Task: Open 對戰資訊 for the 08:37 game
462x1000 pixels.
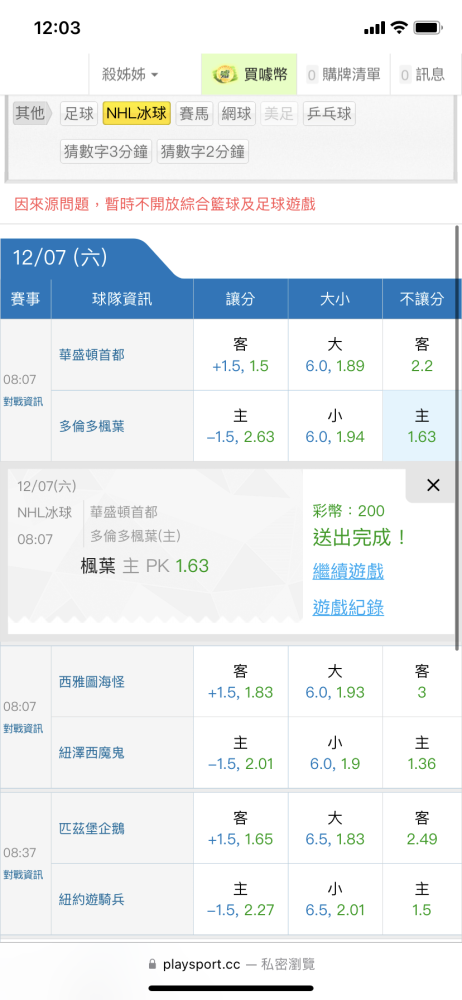Action: [x=23, y=874]
